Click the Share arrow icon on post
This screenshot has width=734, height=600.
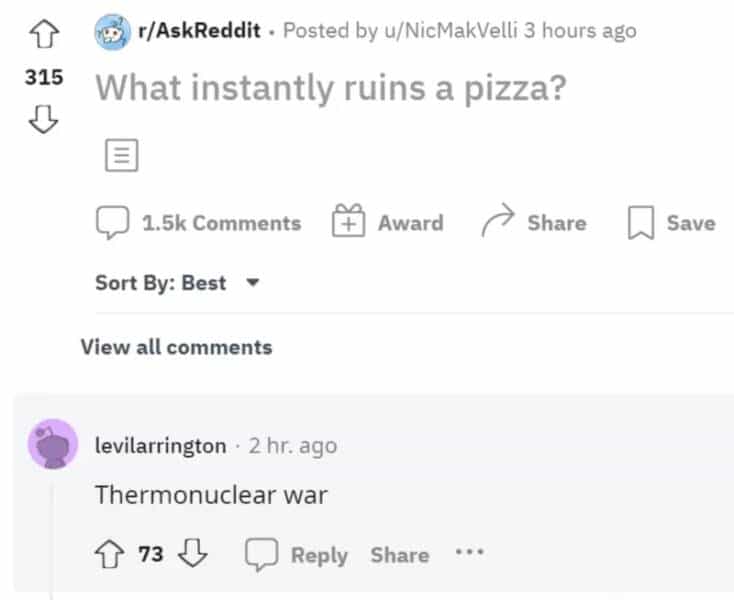click(497, 222)
